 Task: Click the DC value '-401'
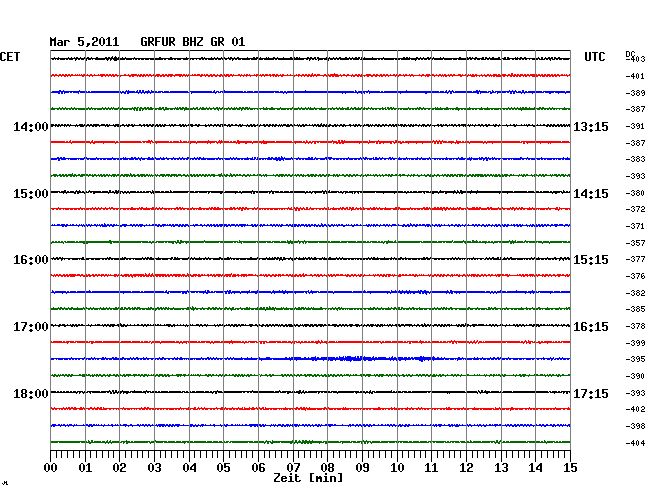coord(635,76)
